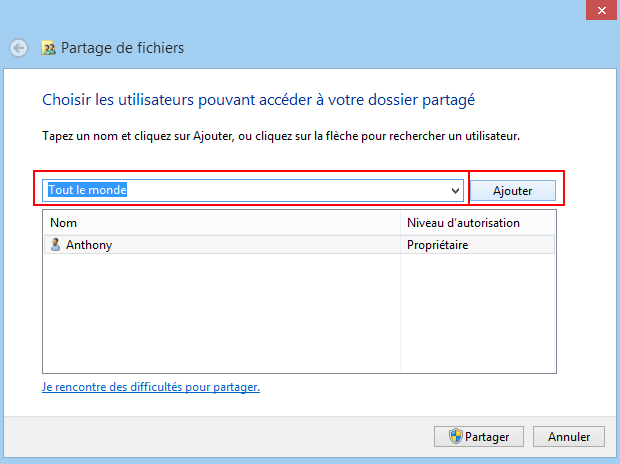620x464 pixels.
Task: Close the file sharing dialog window
Action: 602,10
